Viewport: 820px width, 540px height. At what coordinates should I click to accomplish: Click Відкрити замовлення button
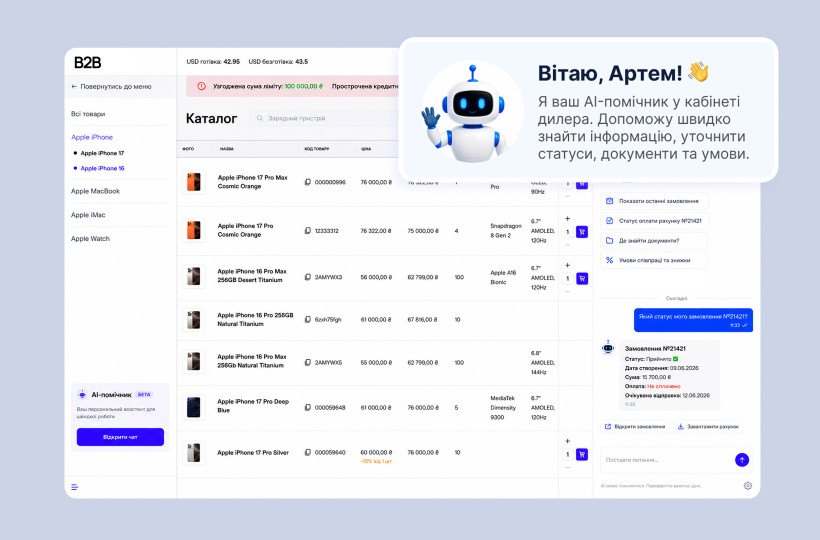[x=635, y=427]
